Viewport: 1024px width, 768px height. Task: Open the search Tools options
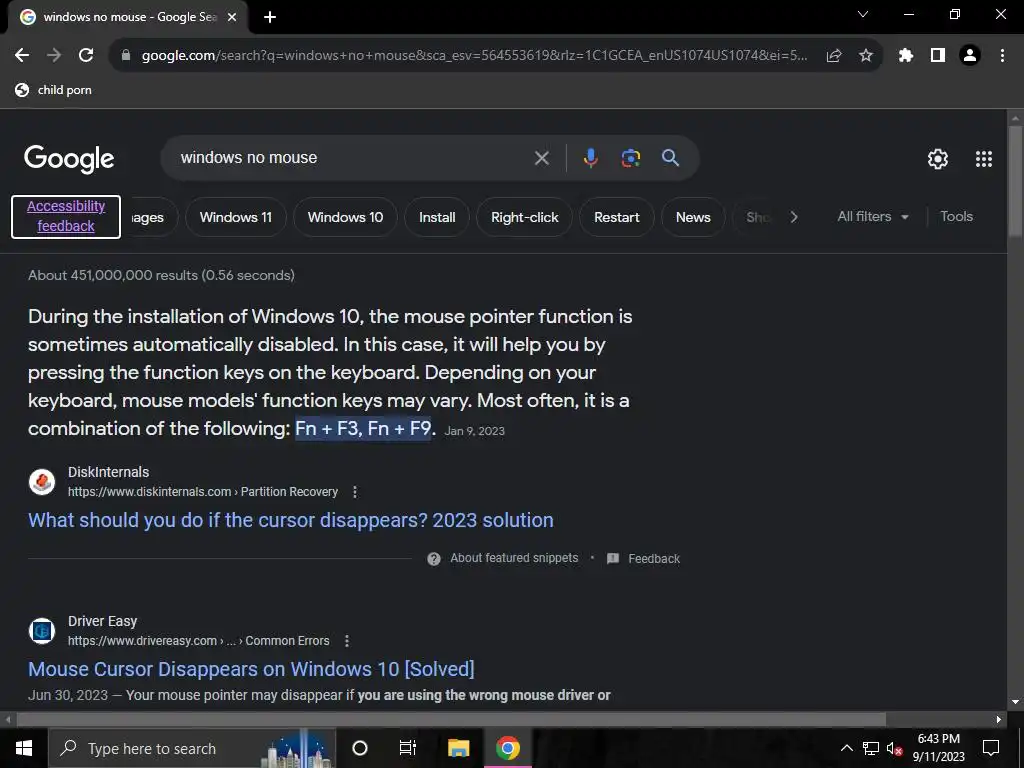[x=956, y=217]
